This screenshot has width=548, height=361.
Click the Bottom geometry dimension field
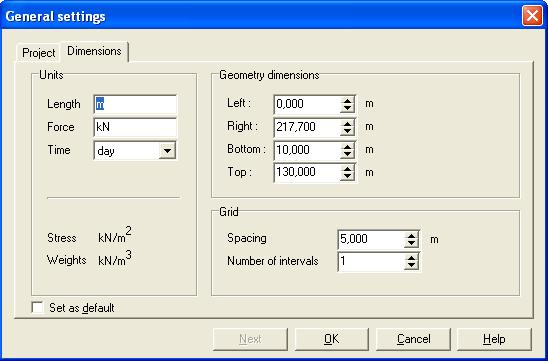pos(307,150)
